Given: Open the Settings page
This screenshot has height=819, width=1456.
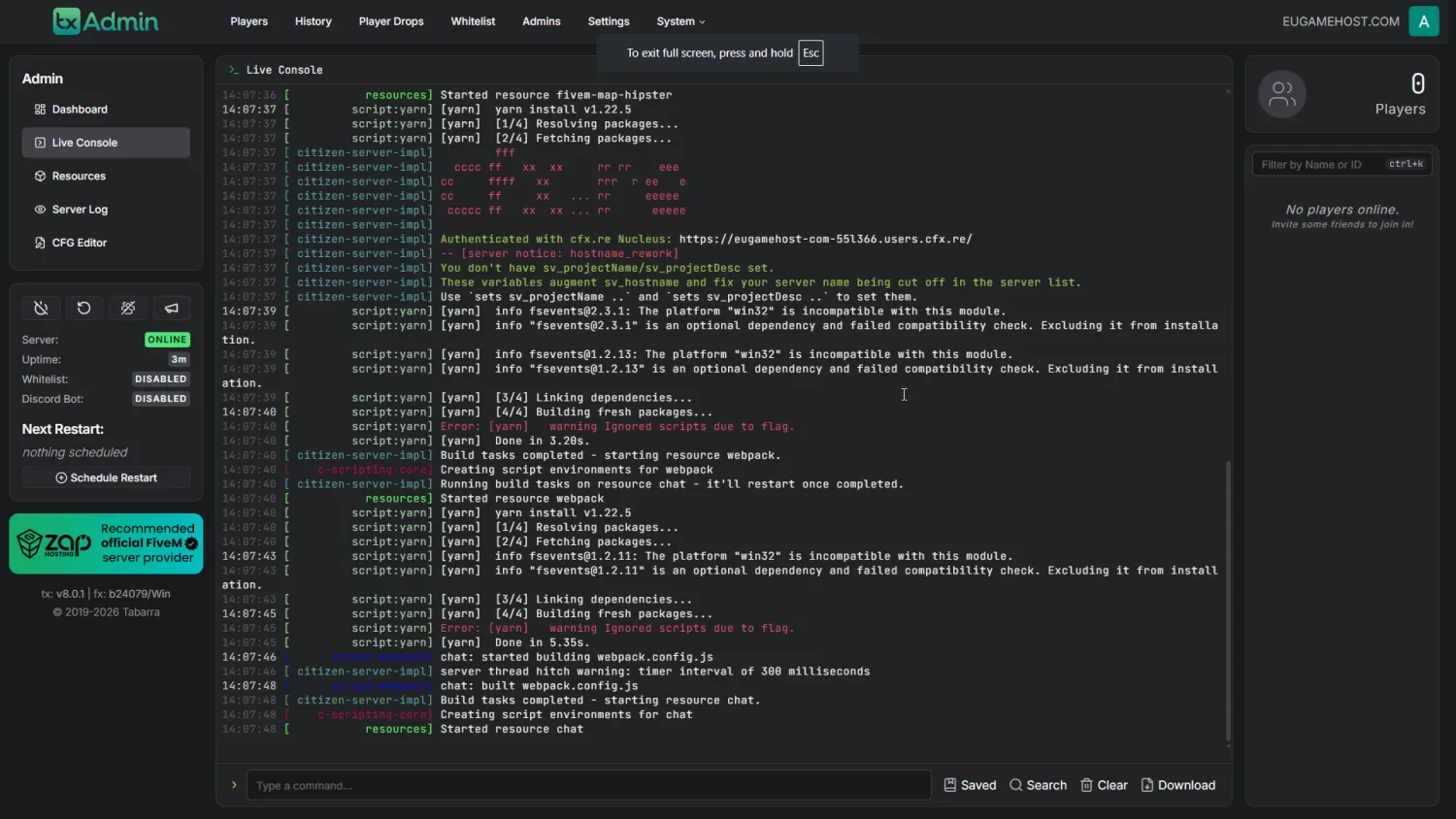Looking at the screenshot, I should click(609, 21).
